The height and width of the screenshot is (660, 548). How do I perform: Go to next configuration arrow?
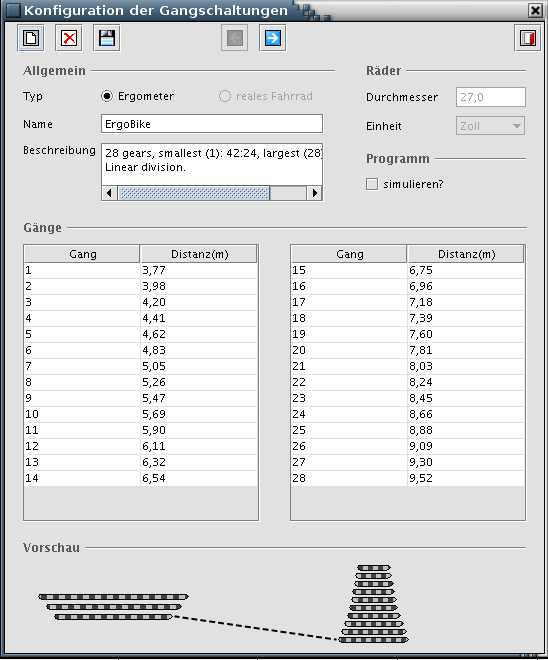coord(273,38)
